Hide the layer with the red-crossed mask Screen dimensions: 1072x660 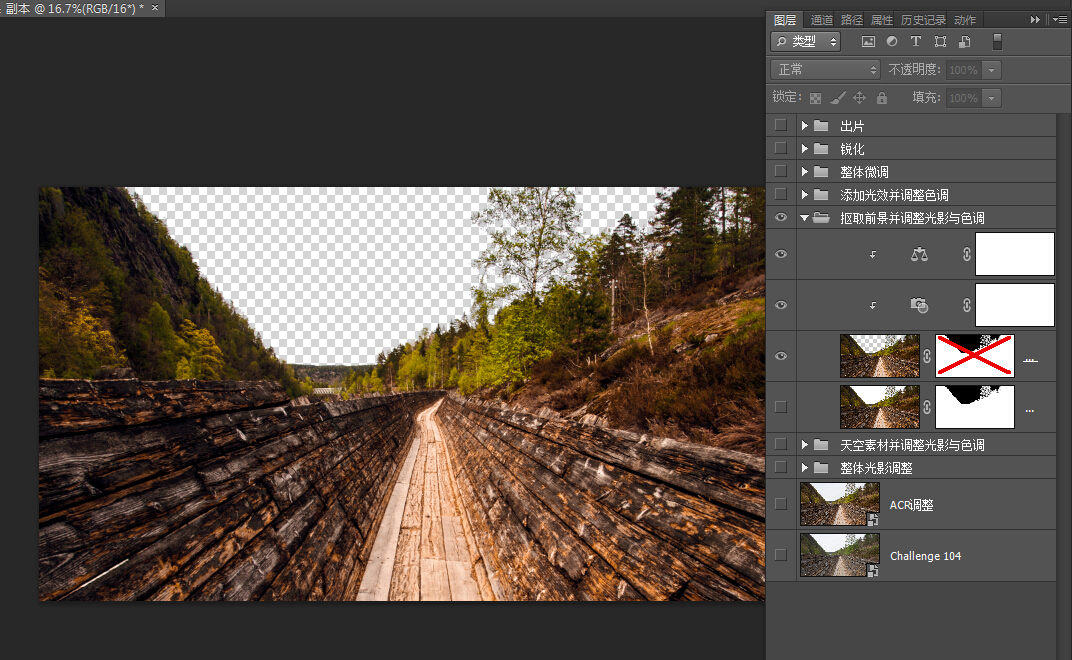click(781, 356)
